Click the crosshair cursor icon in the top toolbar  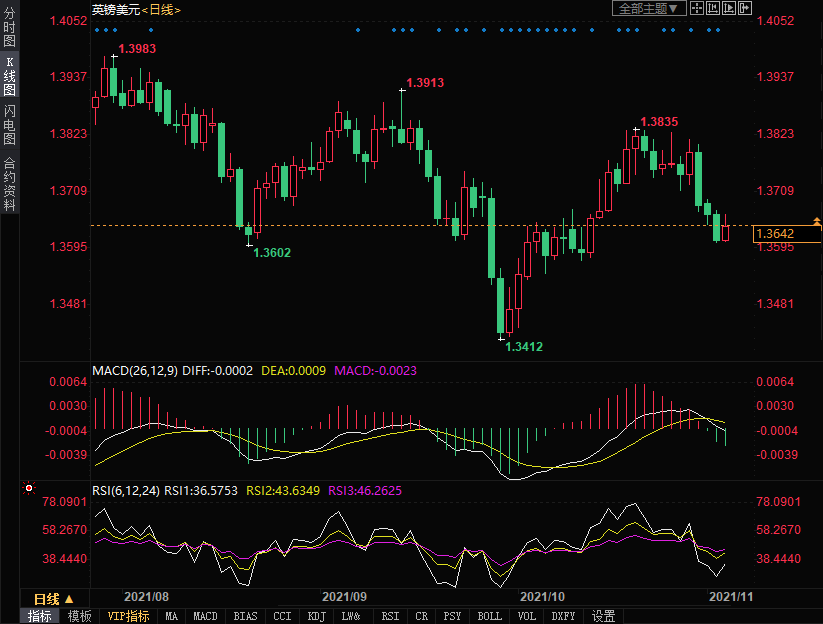coord(695,8)
